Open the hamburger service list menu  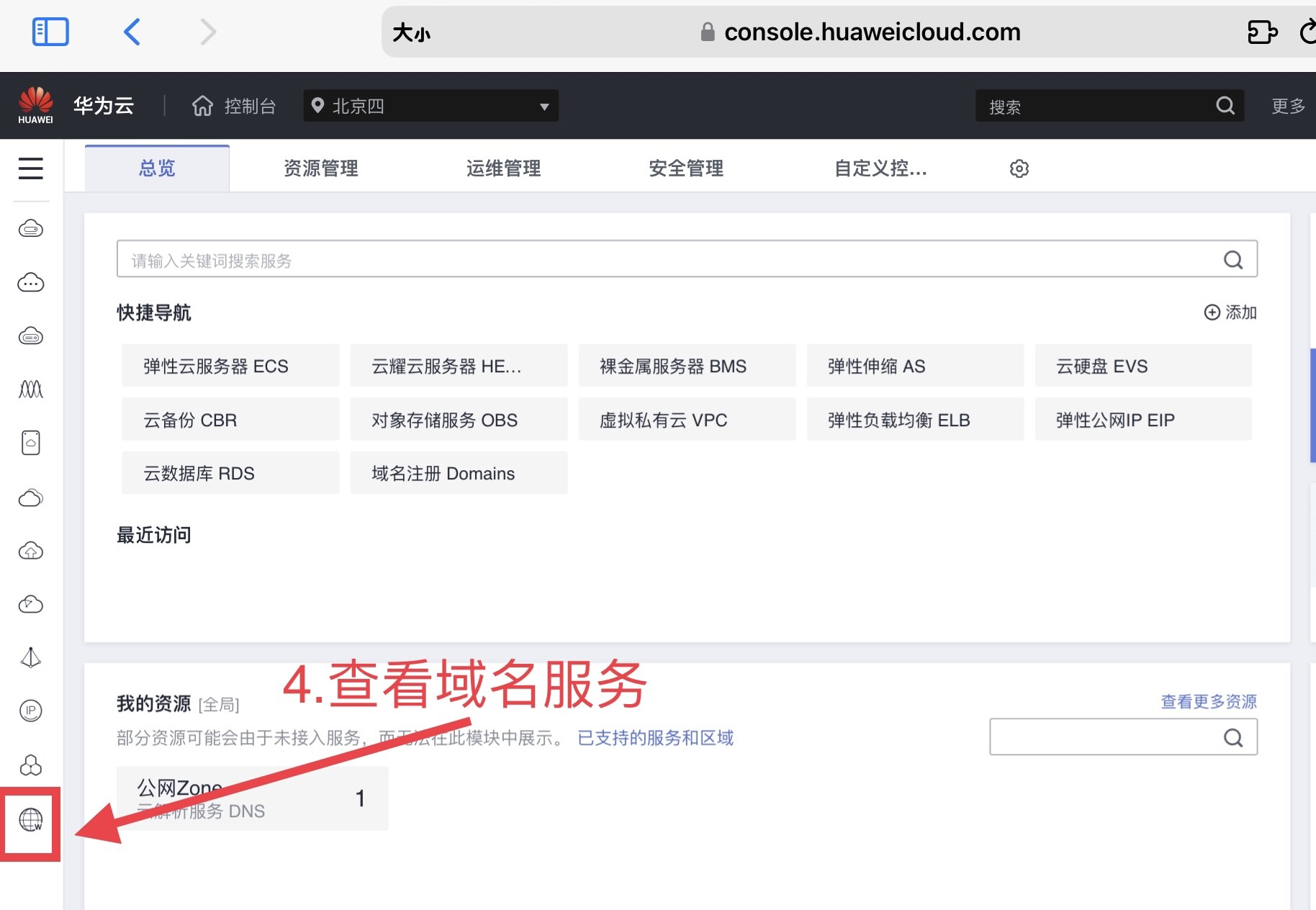[31, 168]
